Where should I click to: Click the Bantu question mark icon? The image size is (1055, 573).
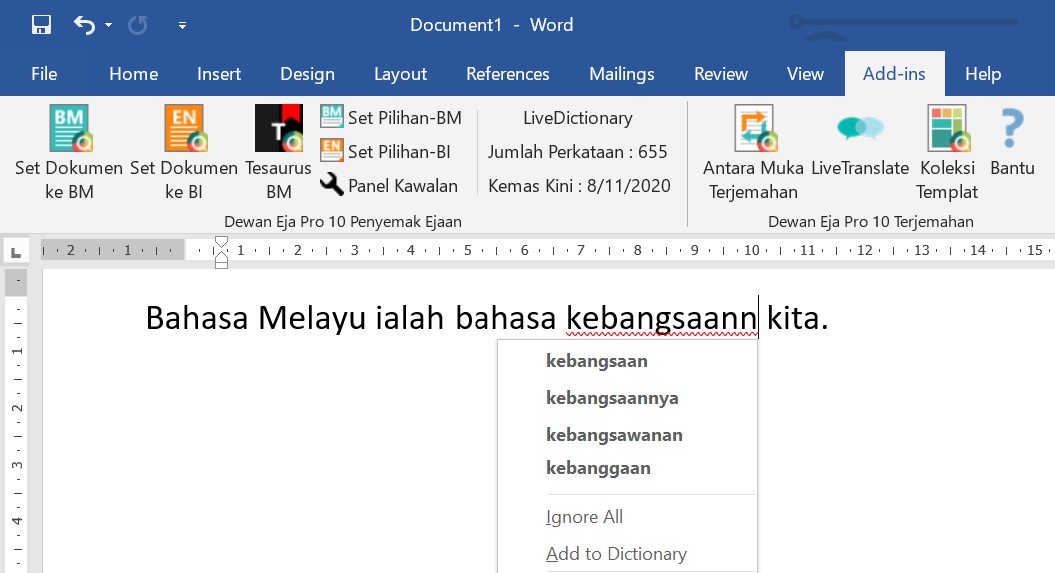[1012, 128]
